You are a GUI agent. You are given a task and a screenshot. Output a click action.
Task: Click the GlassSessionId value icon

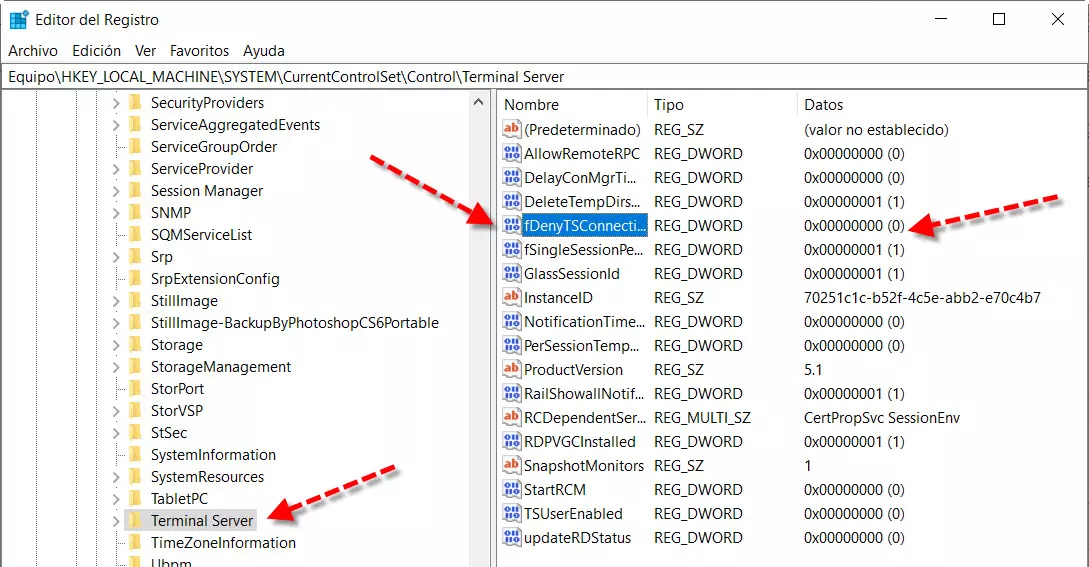tap(512, 273)
